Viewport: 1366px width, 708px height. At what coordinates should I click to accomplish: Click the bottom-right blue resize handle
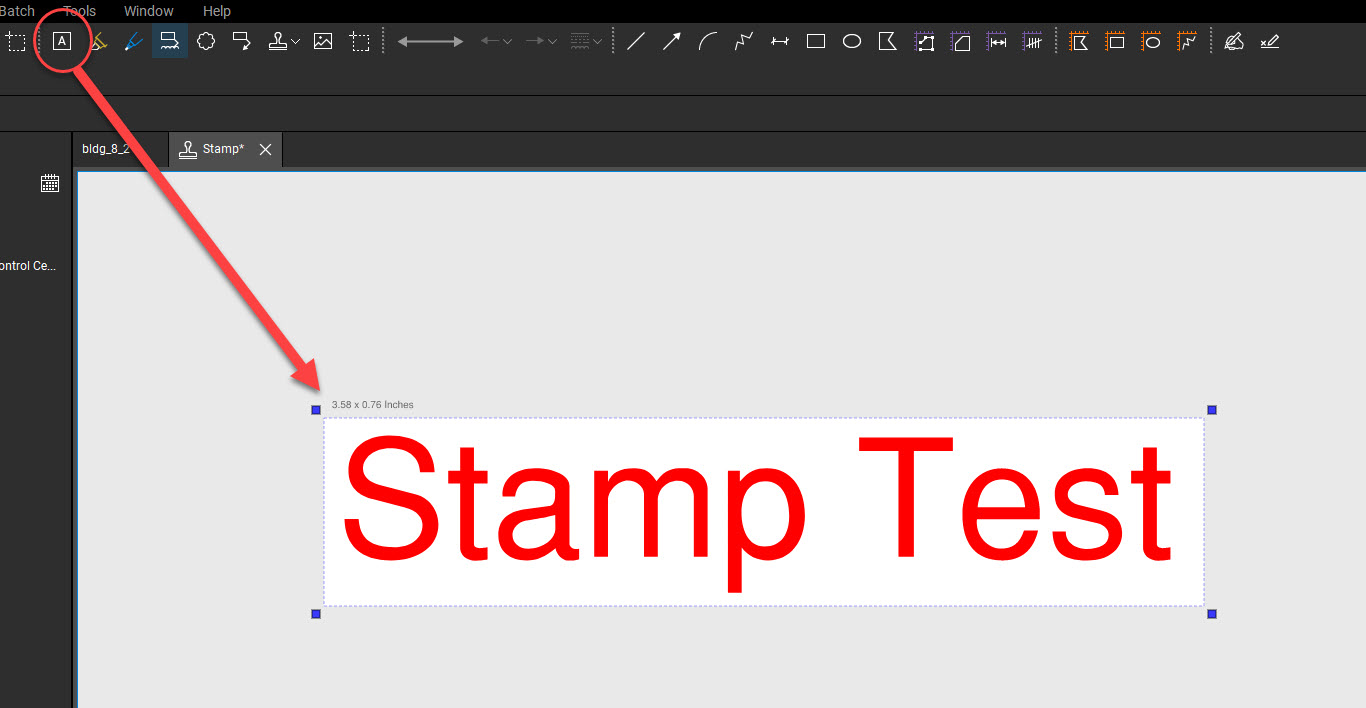tap(1212, 614)
